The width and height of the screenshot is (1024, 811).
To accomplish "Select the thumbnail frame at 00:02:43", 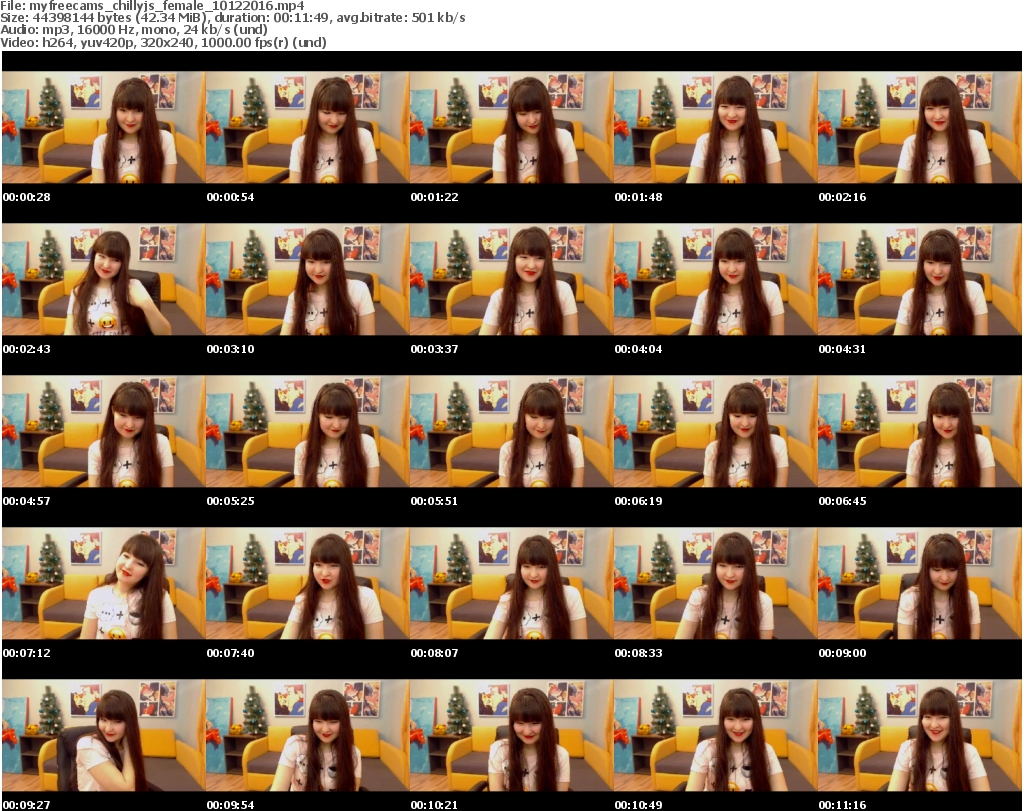I will tap(104, 279).
